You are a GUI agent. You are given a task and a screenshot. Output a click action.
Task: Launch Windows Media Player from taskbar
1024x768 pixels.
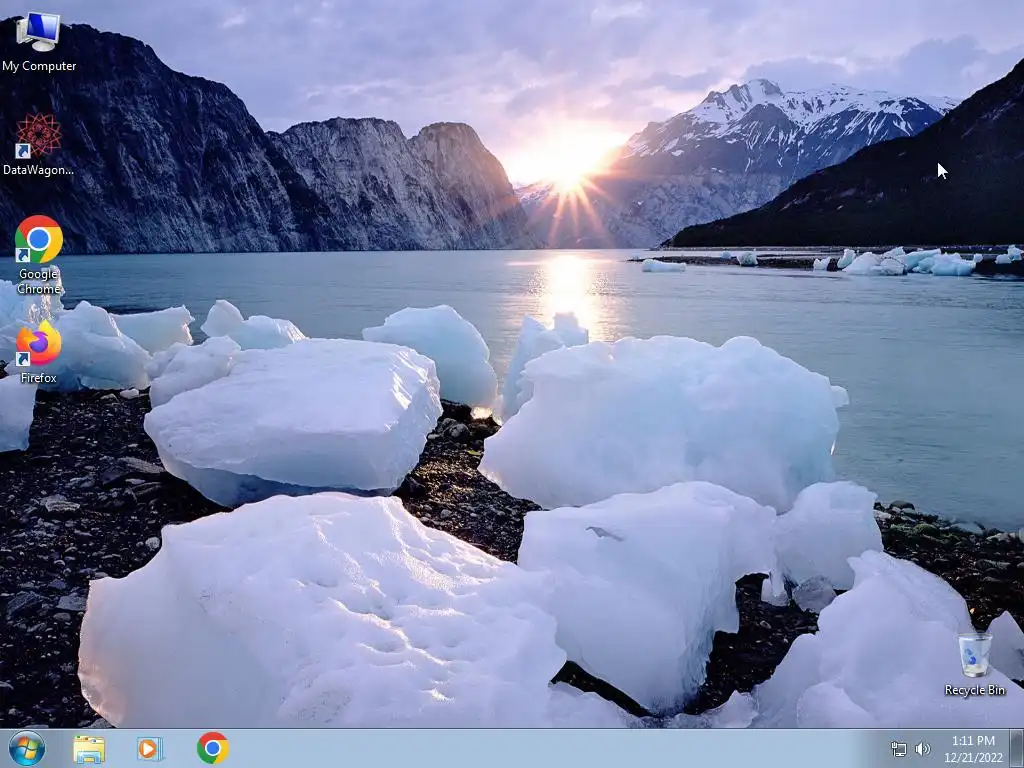pyautogui.click(x=150, y=749)
